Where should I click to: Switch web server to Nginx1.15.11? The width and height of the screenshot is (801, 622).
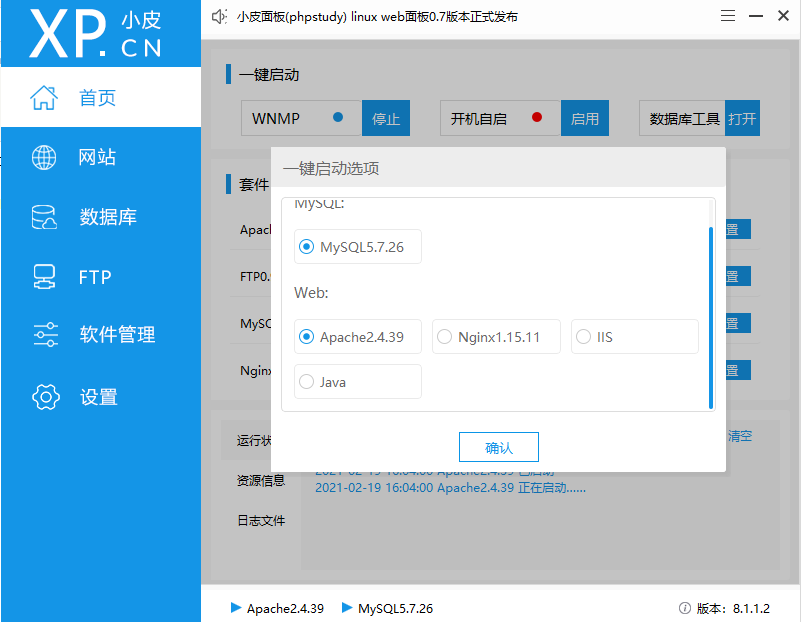click(444, 336)
